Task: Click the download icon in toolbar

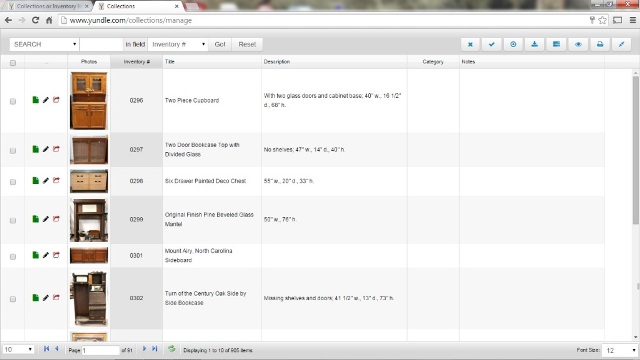Action: [x=535, y=44]
